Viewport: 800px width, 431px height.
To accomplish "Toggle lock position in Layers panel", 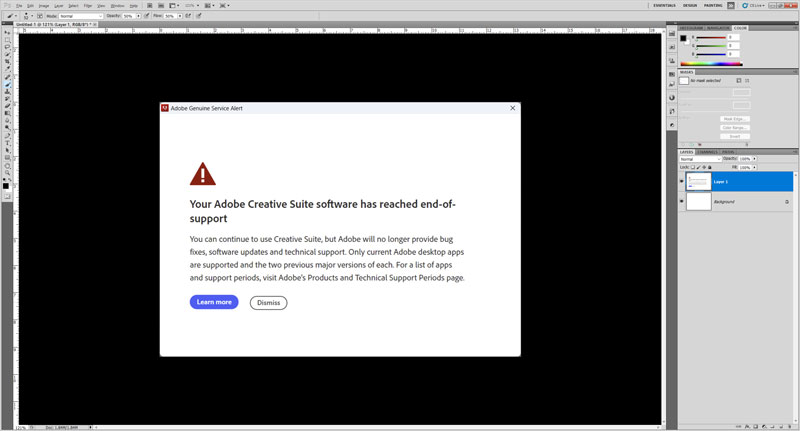I will tap(704, 167).
